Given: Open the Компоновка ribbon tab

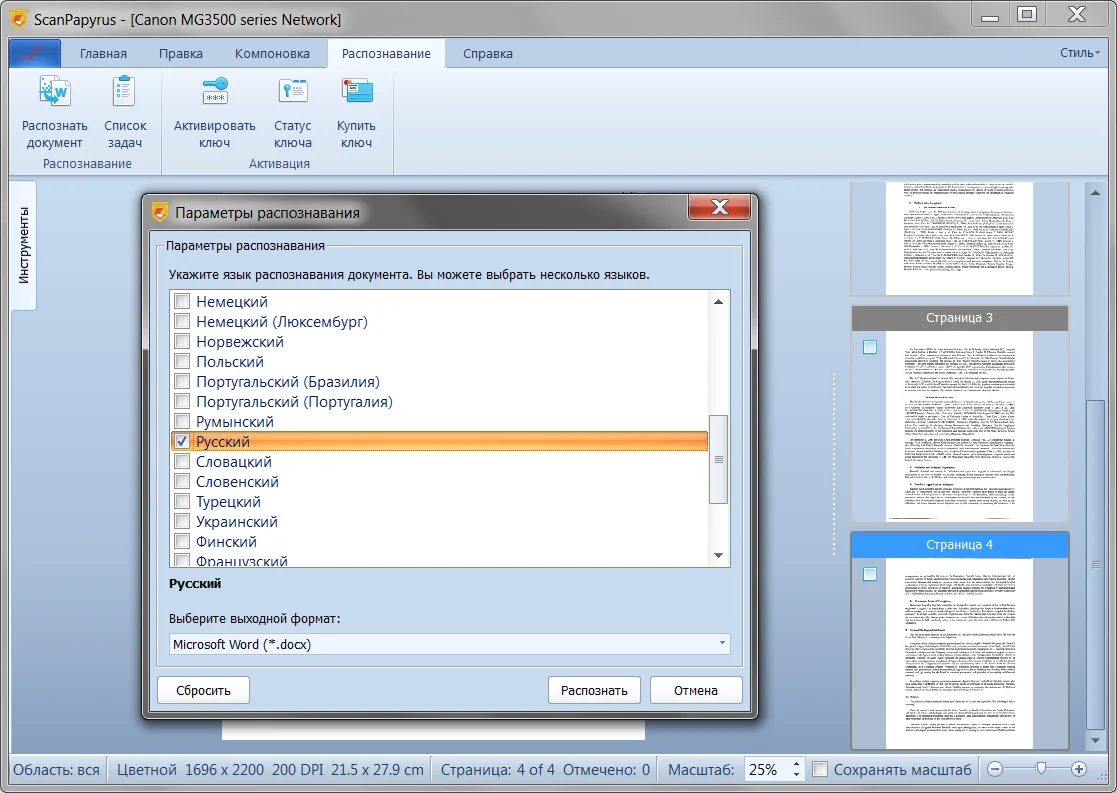Looking at the screenshot, I should pyautogui.click(x=272, y=54).
